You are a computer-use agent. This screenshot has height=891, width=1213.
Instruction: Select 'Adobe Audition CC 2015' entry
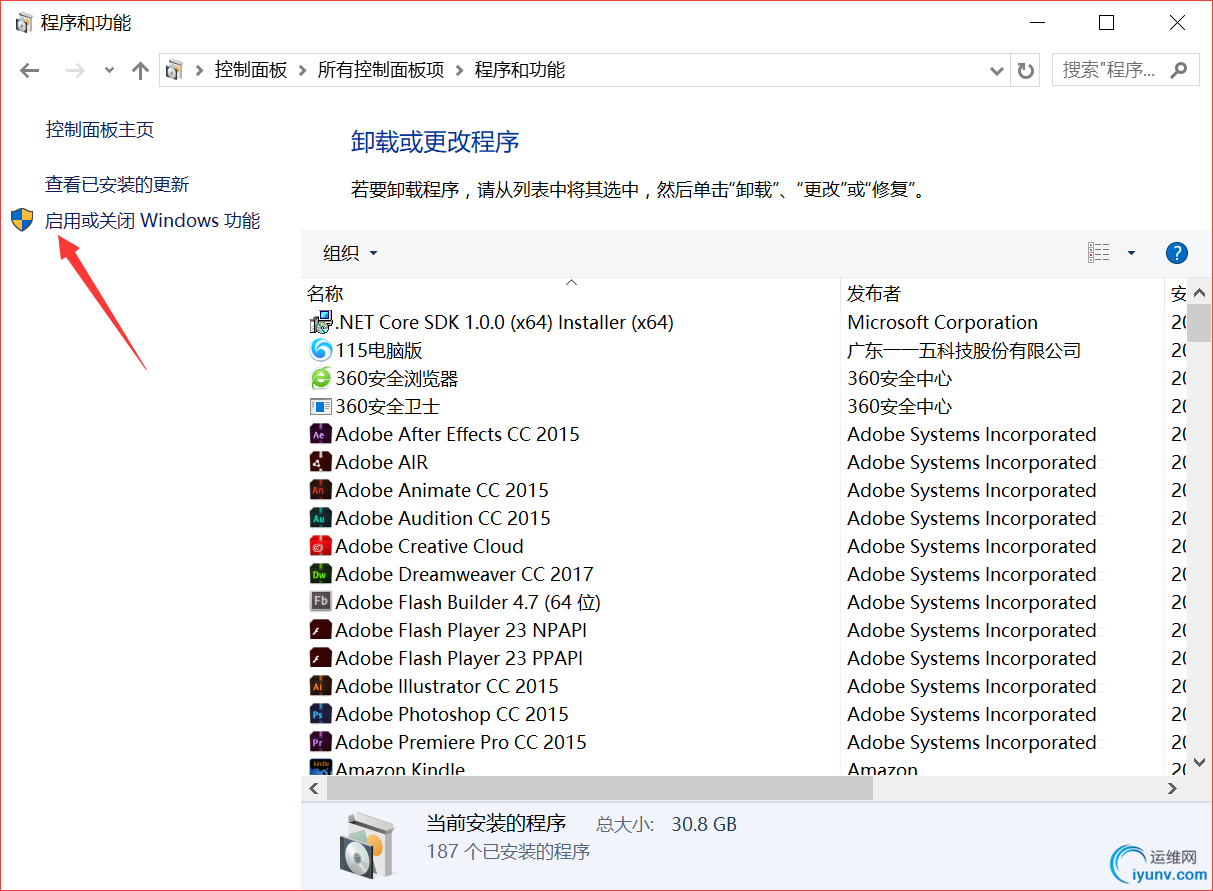(443, 518)
